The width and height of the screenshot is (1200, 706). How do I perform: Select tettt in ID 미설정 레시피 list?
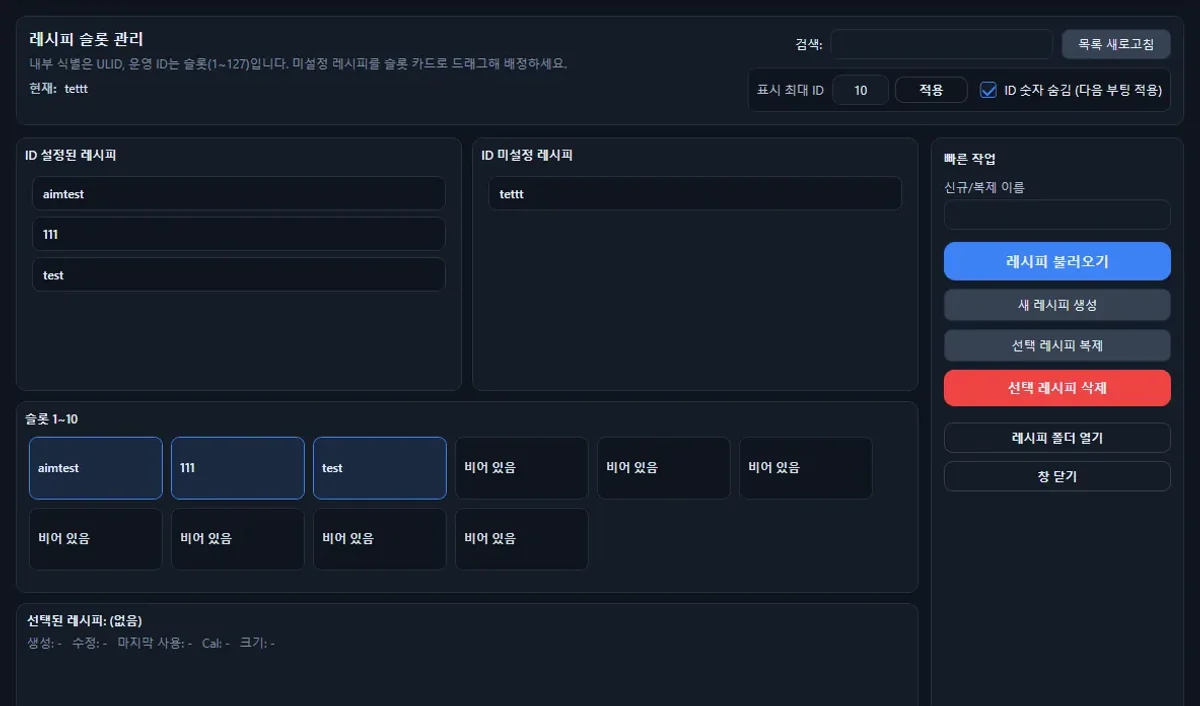point(695,194)
